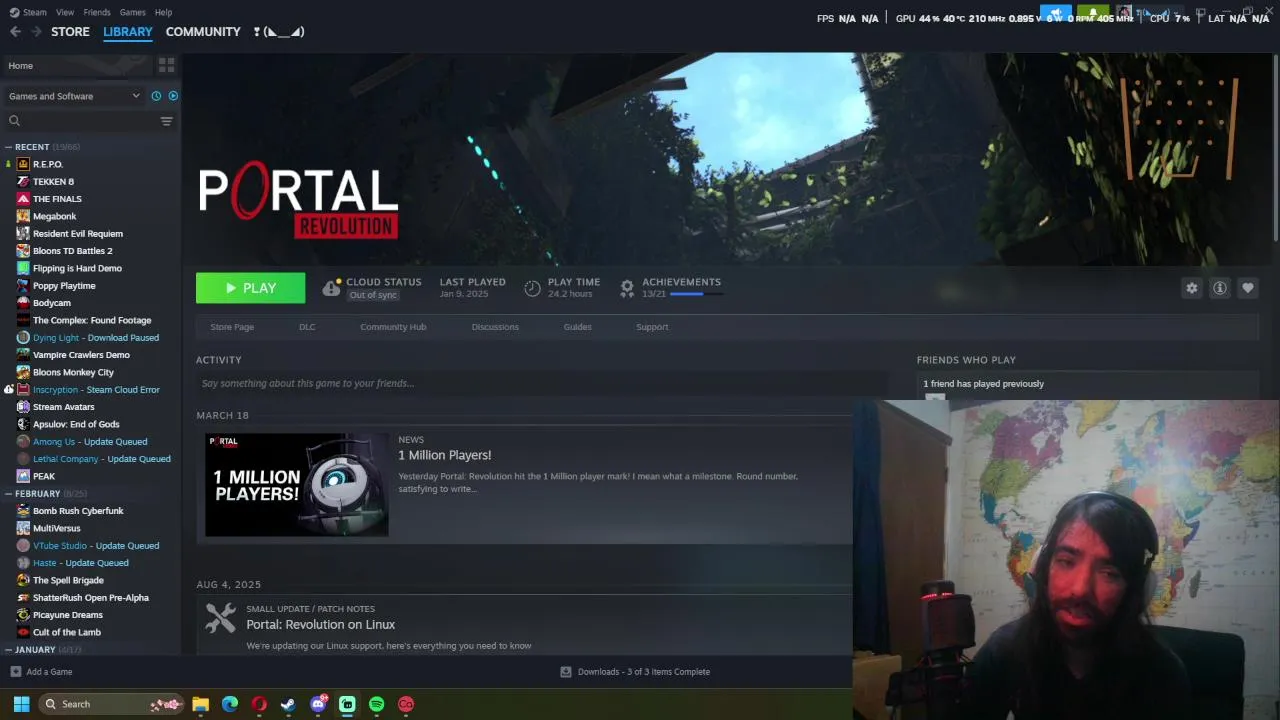This screenshot has height=720, width=1280.
Task: Open the Windows Start menu
Action: pos(21,704)
